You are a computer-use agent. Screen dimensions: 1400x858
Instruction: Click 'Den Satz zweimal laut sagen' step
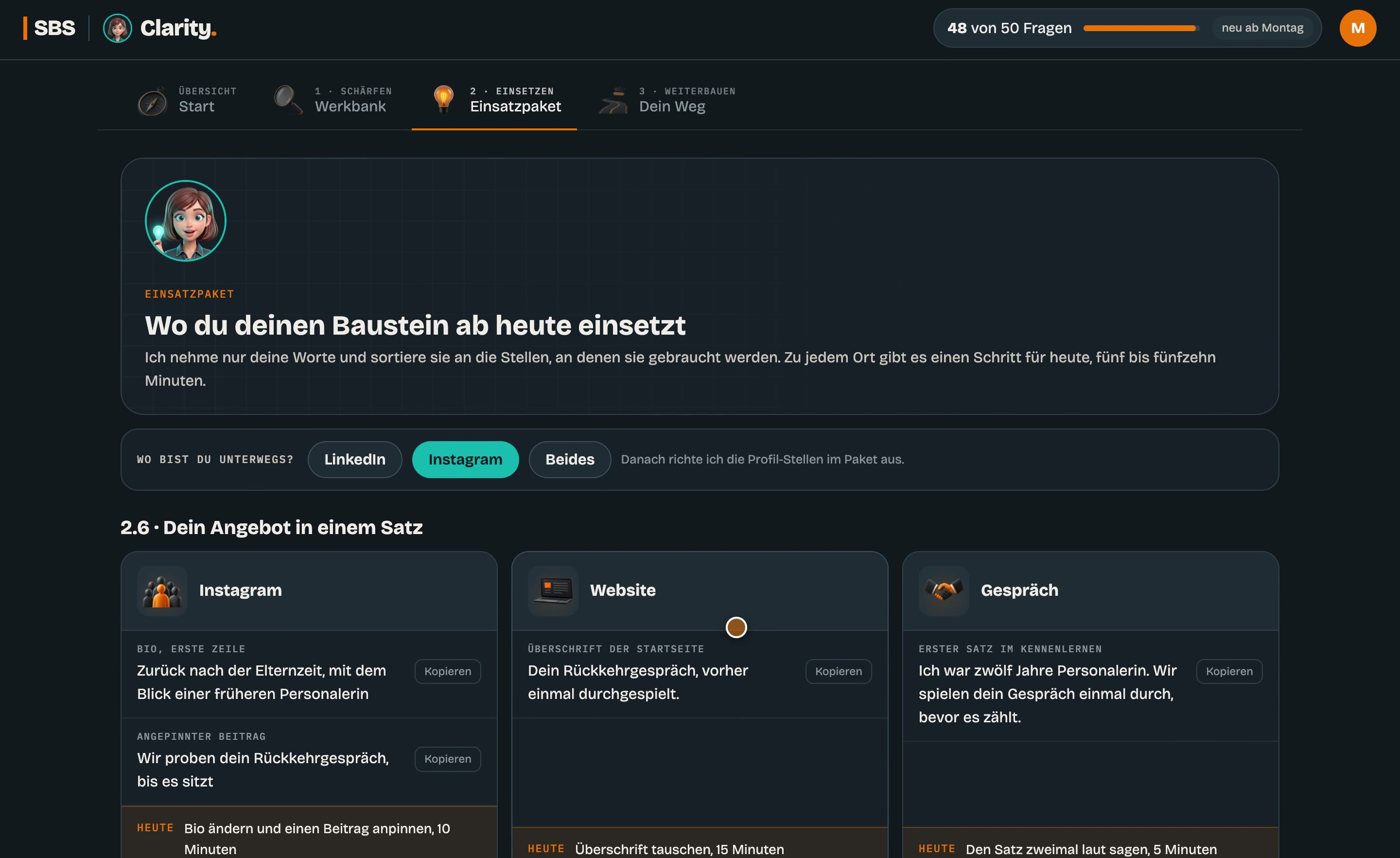point(1091,850)
